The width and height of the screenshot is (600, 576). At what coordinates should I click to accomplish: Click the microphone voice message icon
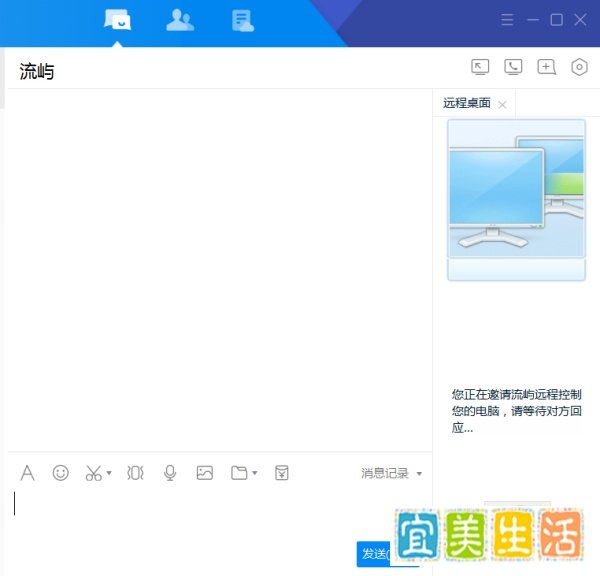click(x=170, y=473)
